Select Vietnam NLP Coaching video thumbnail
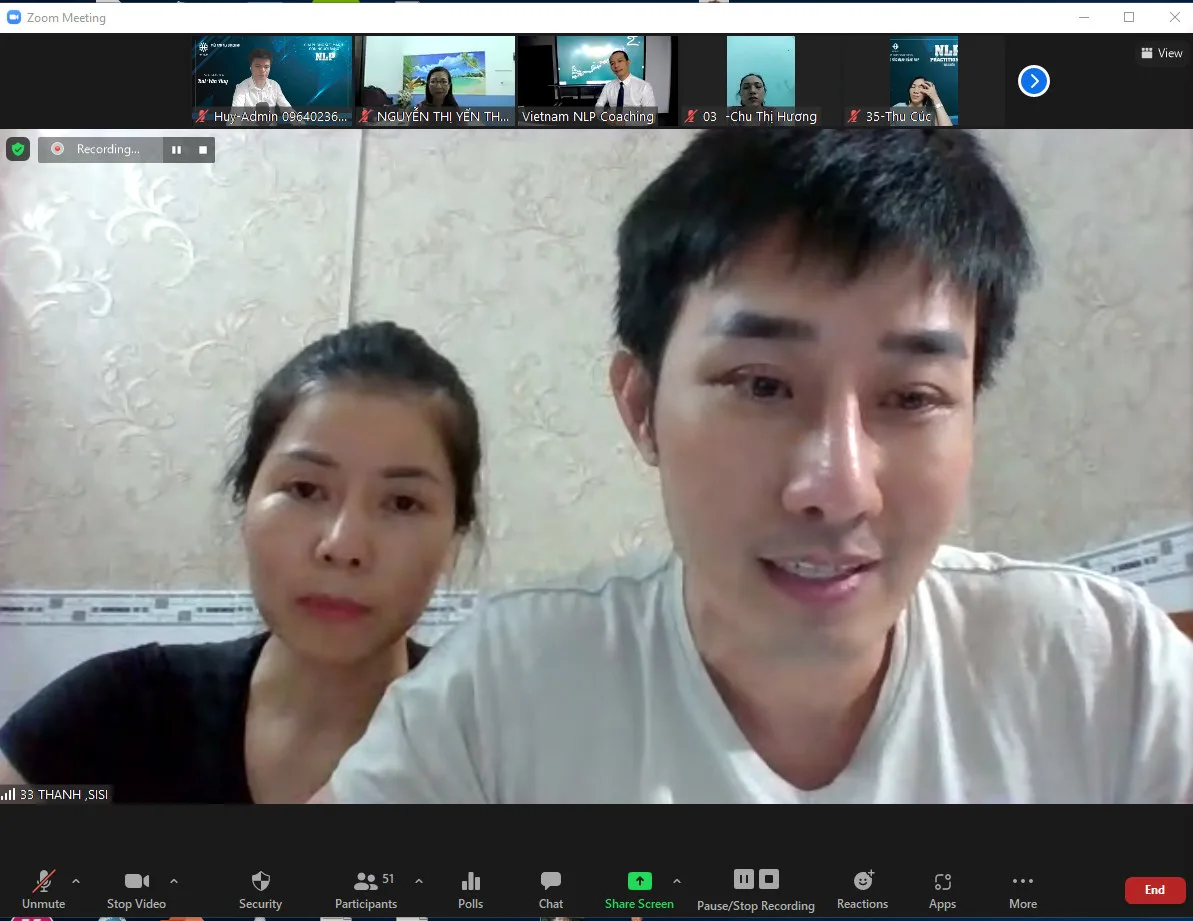This screenshot has width=1193, height=921. (x=596, y=81)
